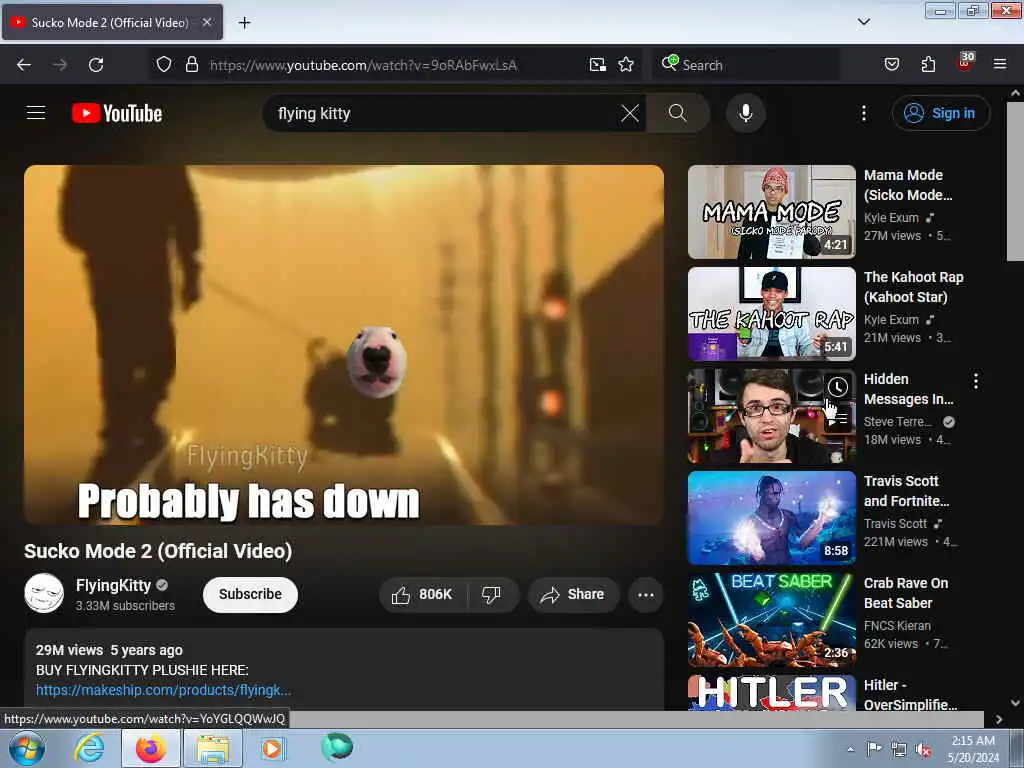Click the Sign in button
Screen dimensions: 1024x768
940,113
